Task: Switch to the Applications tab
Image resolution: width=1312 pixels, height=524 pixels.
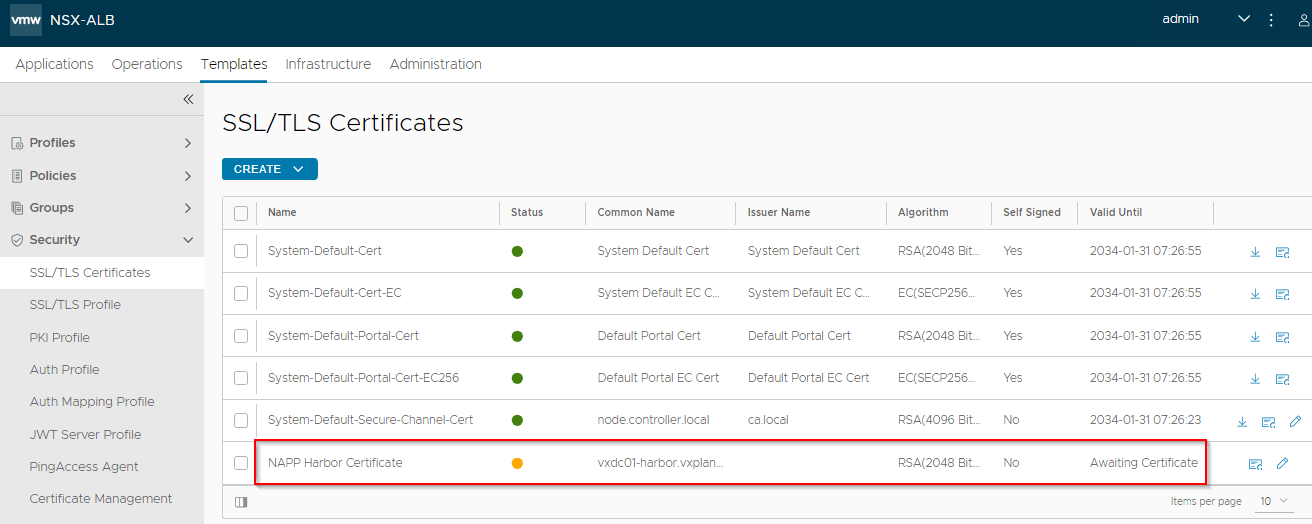Action: click(x=54, y=64)
